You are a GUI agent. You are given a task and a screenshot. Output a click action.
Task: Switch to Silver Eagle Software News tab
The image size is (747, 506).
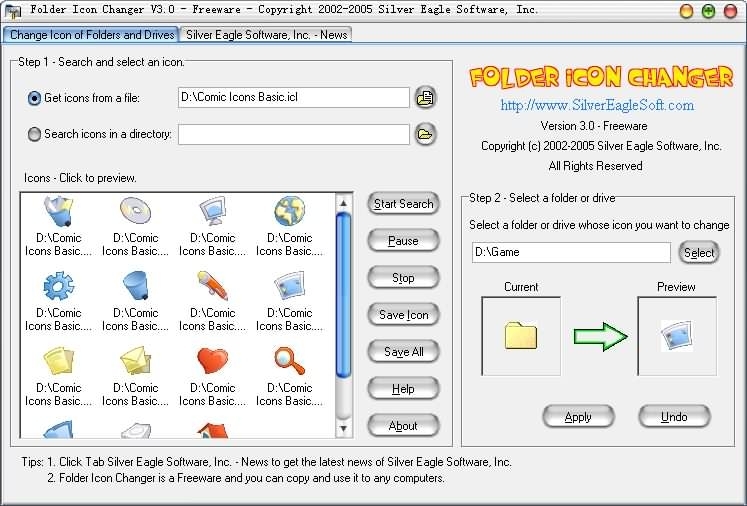(x=266, y=35)
